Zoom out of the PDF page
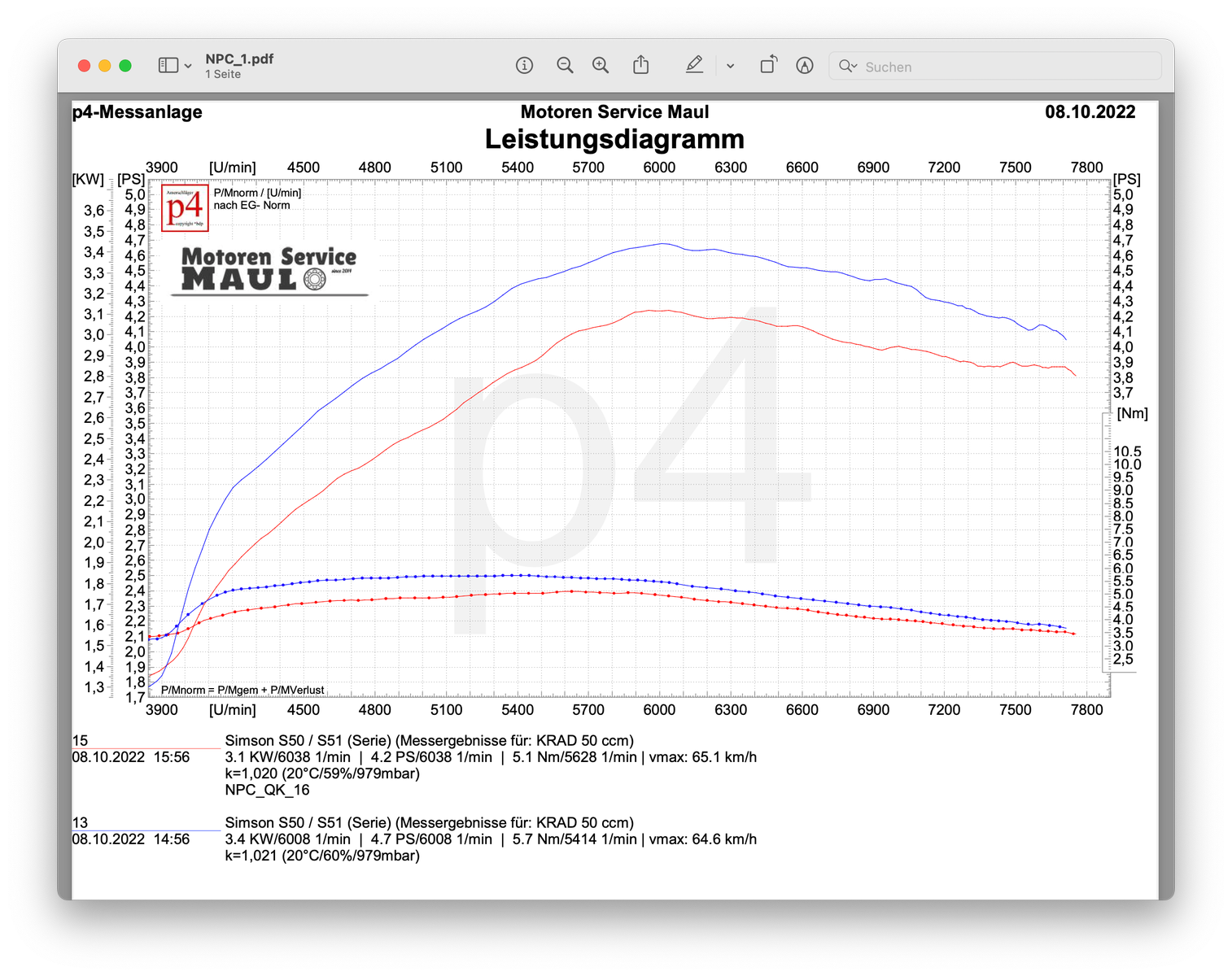 coord(565,65)
